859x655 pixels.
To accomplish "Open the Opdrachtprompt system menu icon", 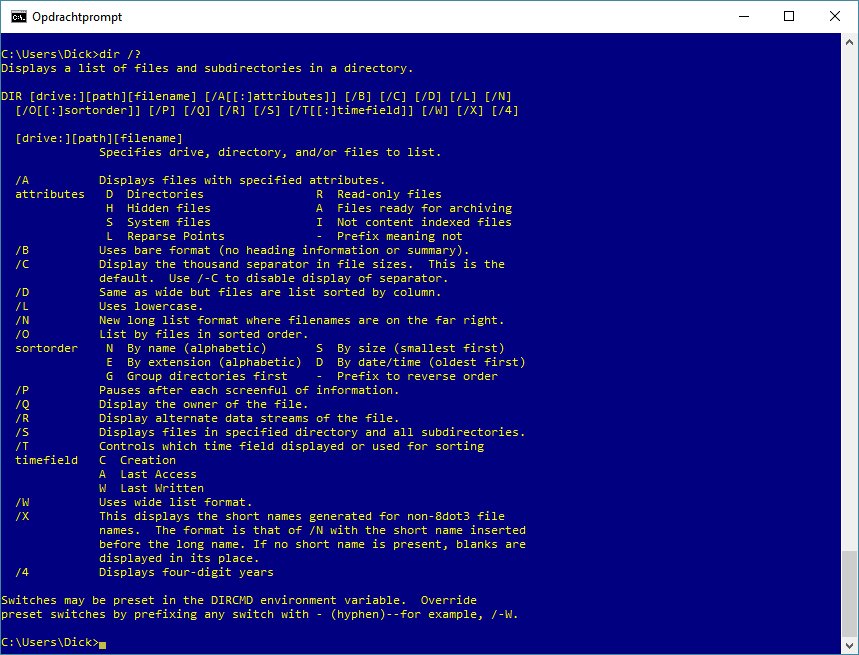I will point(19,16).
